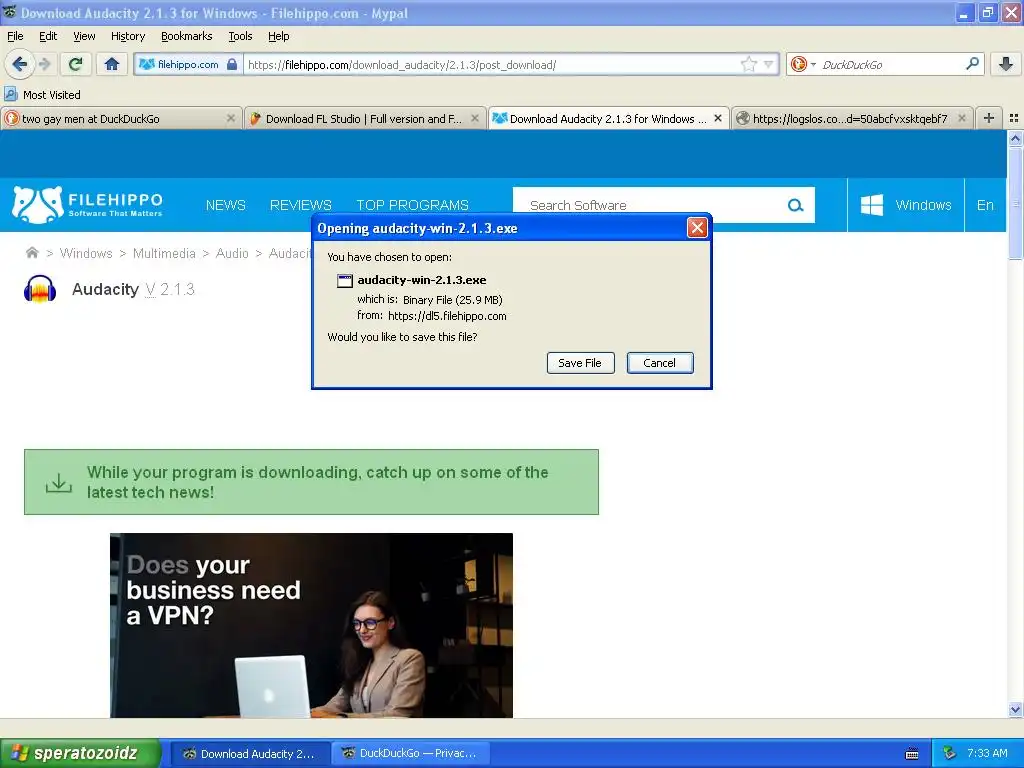Click Cancel in the download dialog
The image size is (1024, 768).
point(660,363)
